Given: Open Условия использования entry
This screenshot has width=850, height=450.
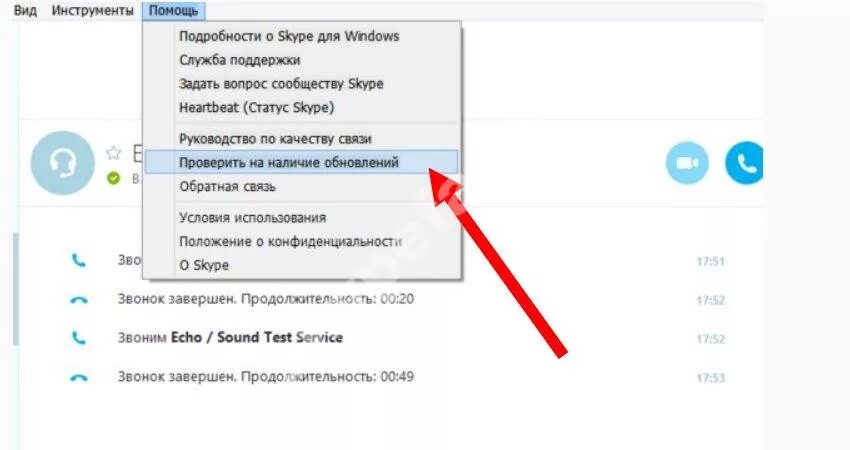Looking at the screenshot, I should (251, 217).
